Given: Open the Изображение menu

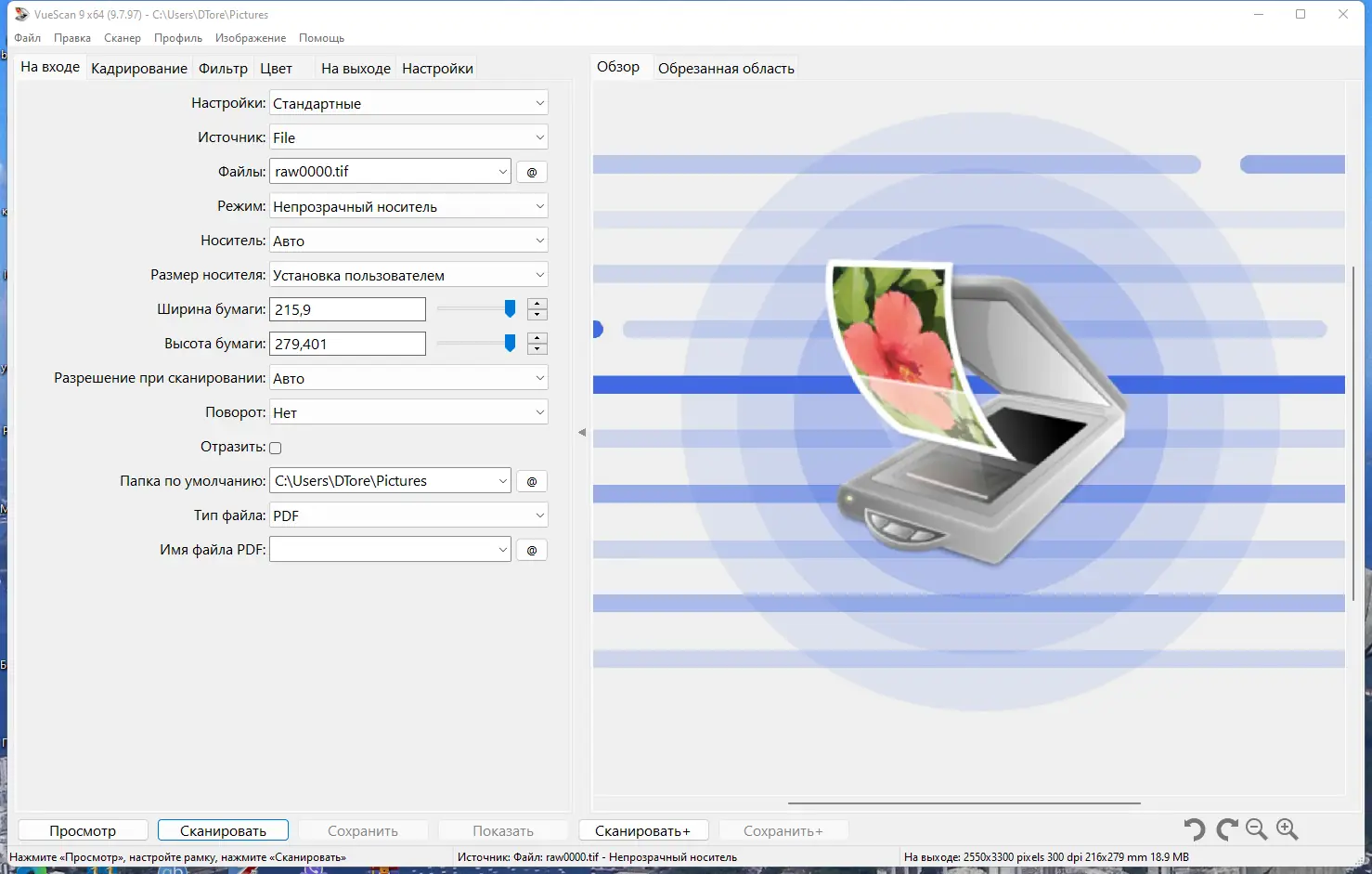Looking at the screenshot, I should tap(252, 38).
